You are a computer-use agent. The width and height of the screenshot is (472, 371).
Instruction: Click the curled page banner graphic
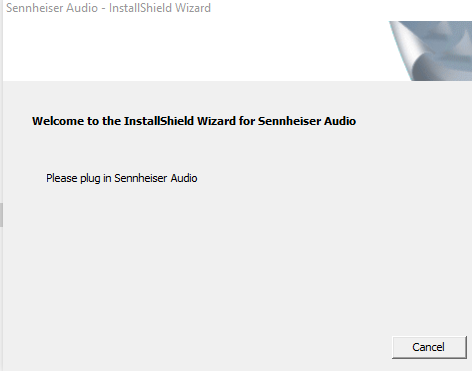431,51
